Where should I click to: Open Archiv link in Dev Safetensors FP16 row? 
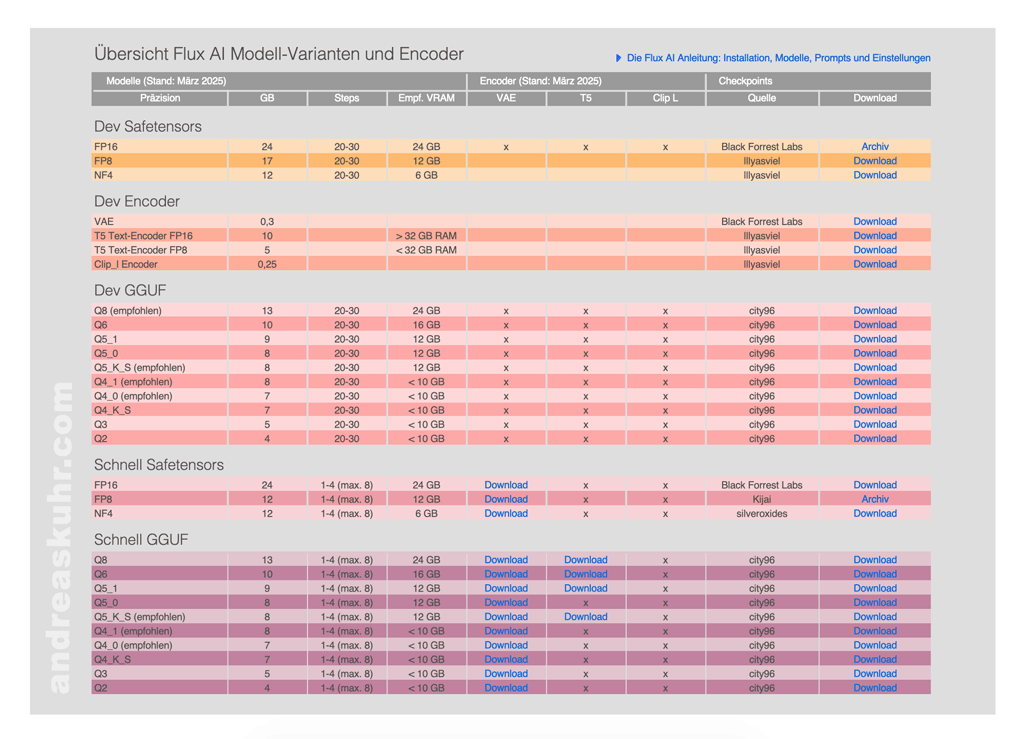[874, 147]
